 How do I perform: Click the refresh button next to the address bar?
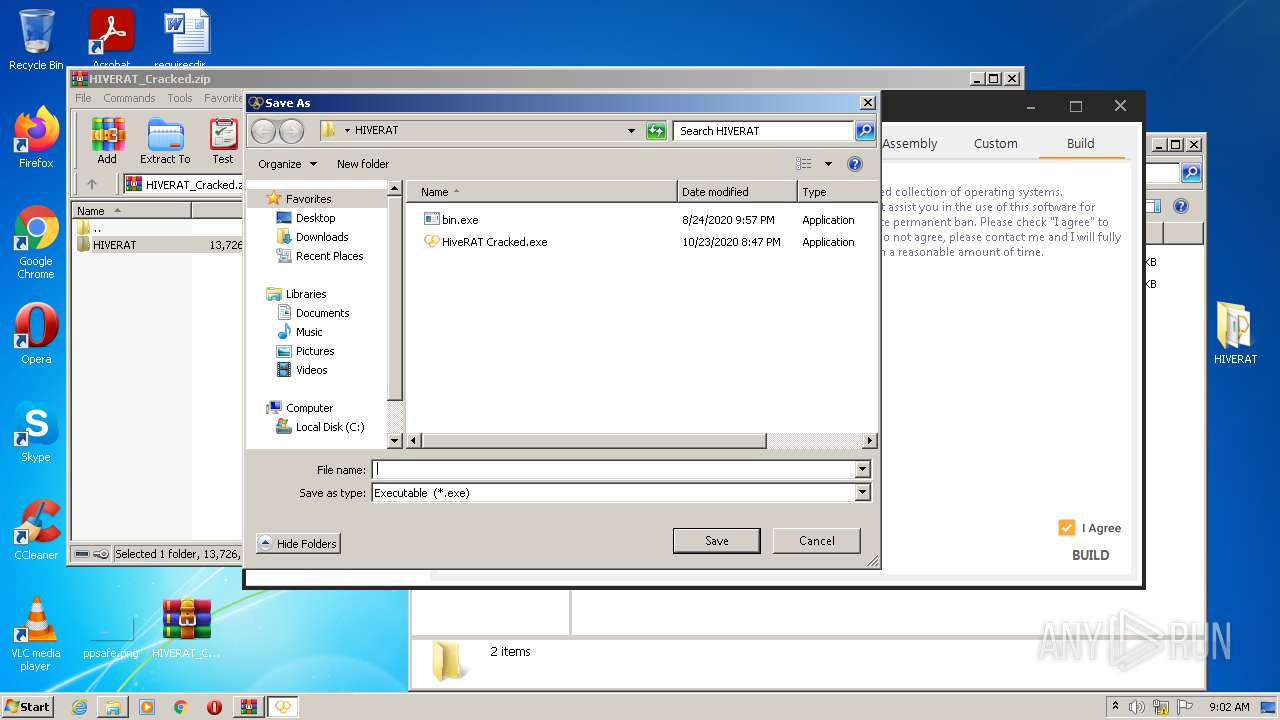click(x=656, y=131)
